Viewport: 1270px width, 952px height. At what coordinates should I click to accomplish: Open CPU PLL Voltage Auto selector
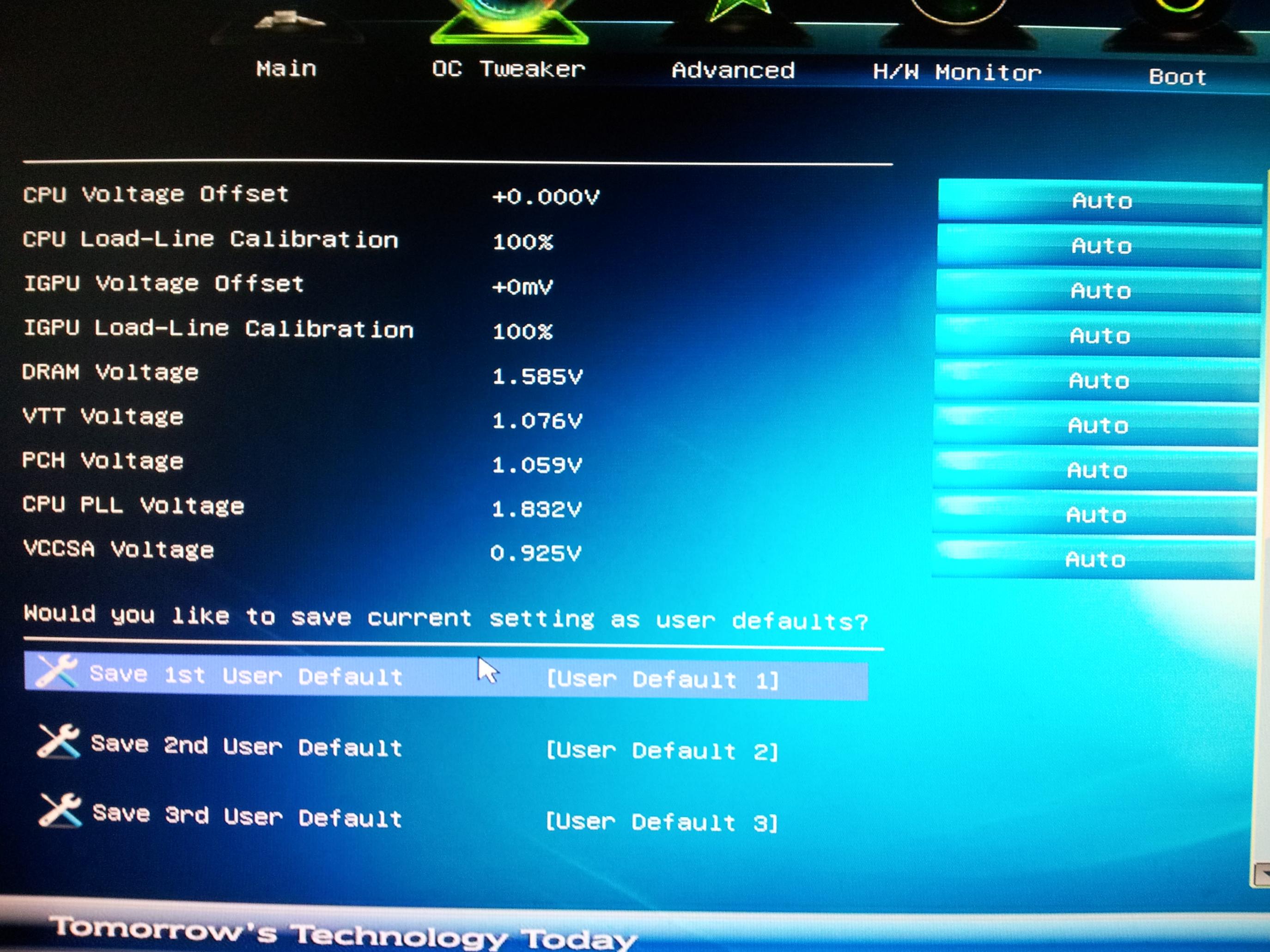[1095, 515]
